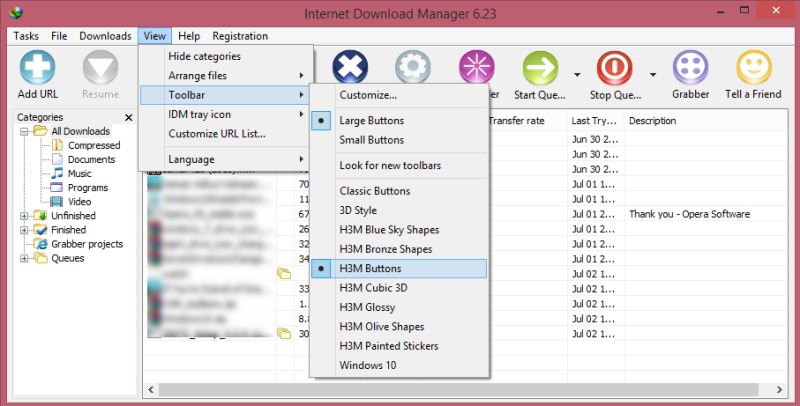
Task: Select the Video category icon
Action: click(x=57, y=201)
